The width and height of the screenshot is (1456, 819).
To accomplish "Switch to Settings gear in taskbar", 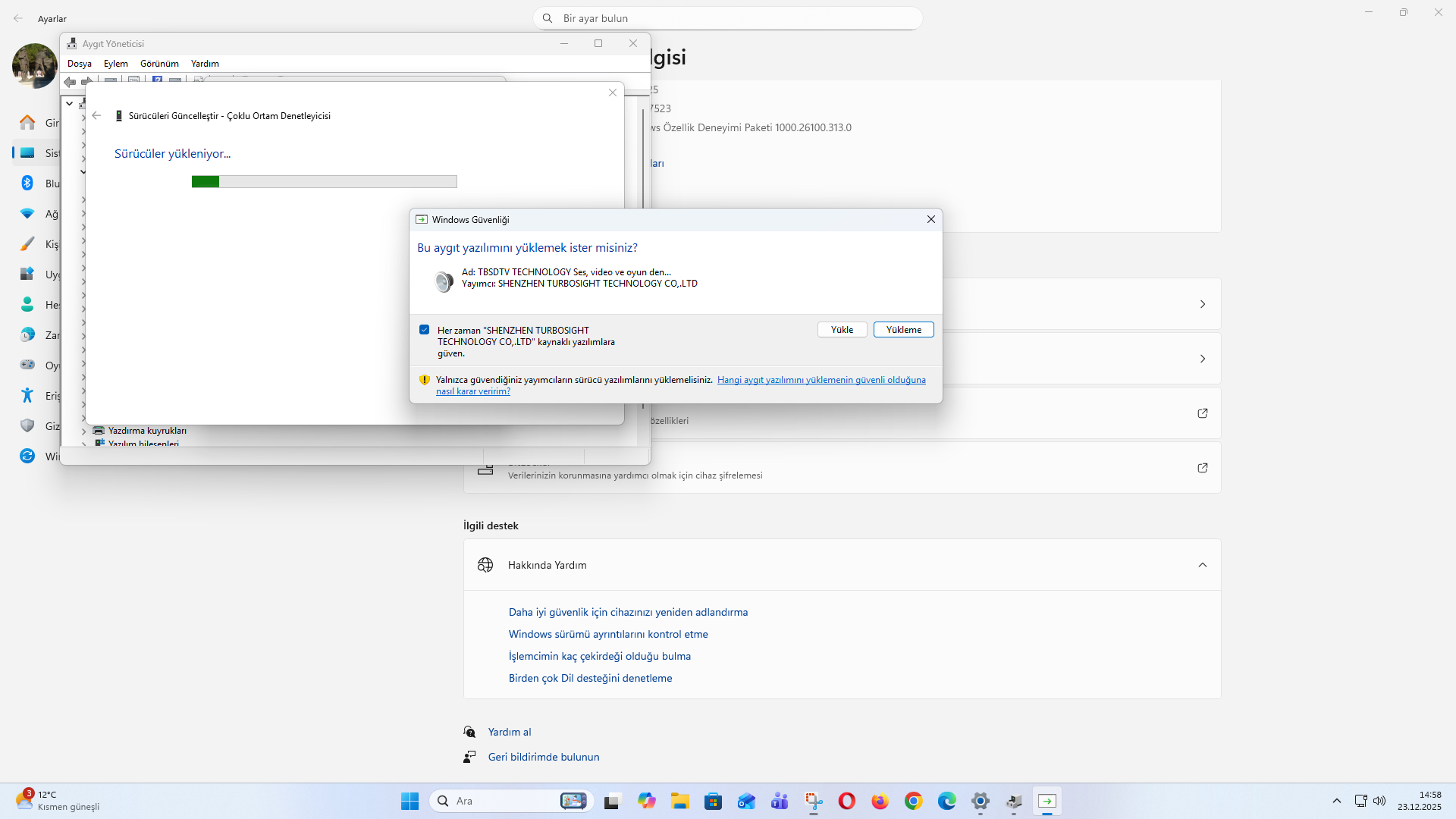I will point(981,801).
